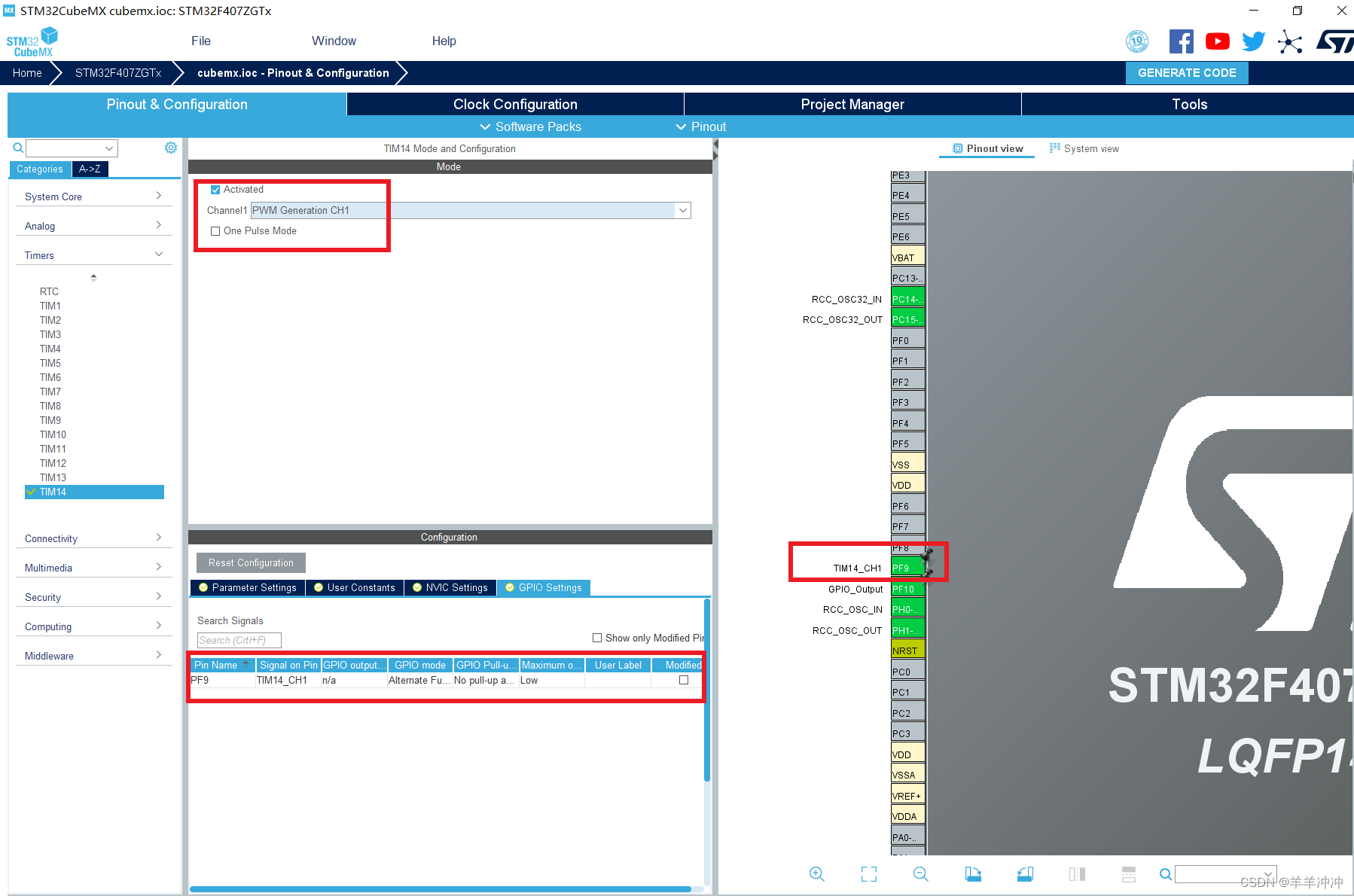1354x896 pixels.
Task: Zoom in on the pinout view
Action: point(817,874)
